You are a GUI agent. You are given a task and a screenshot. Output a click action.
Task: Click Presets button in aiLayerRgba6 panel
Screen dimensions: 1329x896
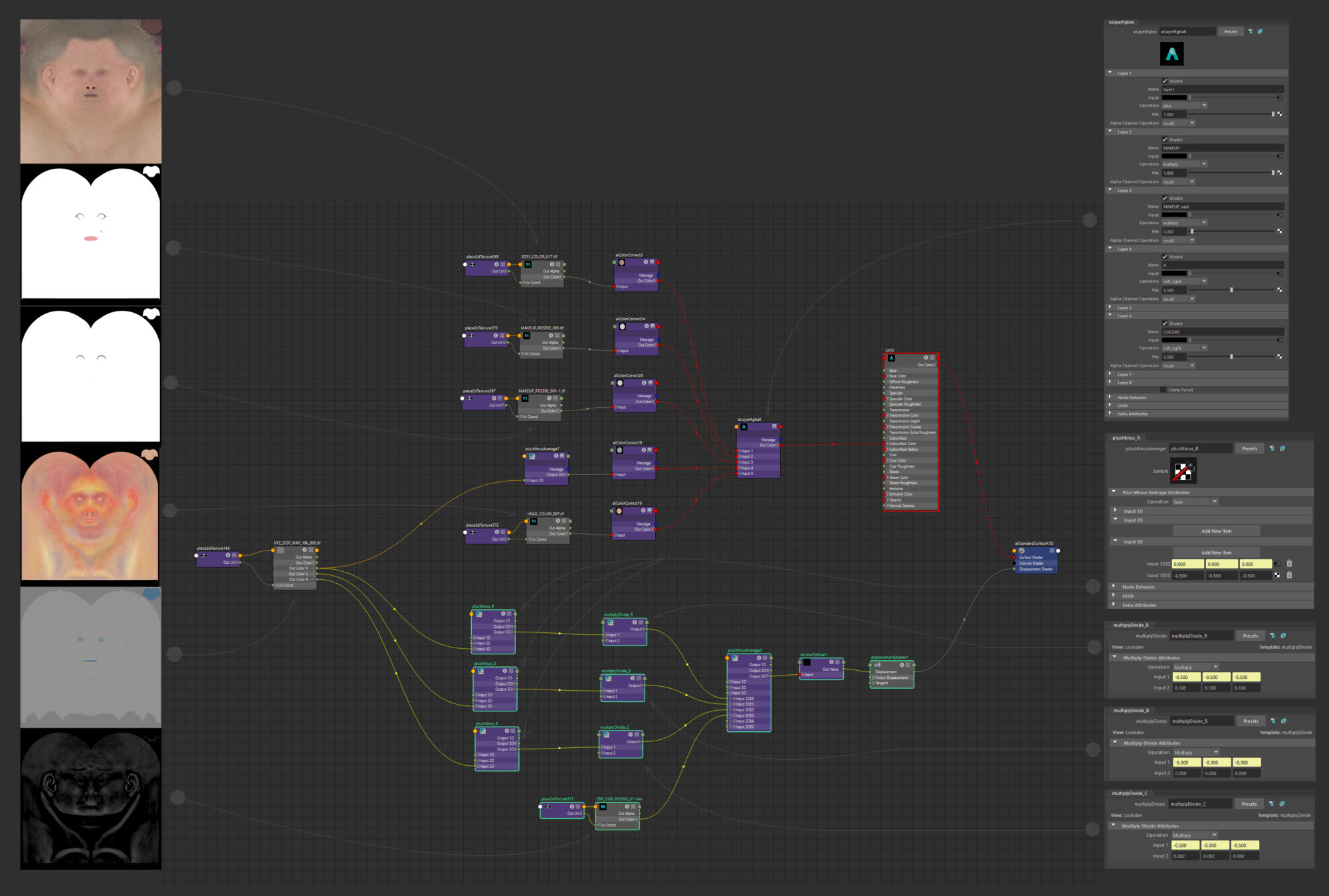click(x=1231, y=31)
